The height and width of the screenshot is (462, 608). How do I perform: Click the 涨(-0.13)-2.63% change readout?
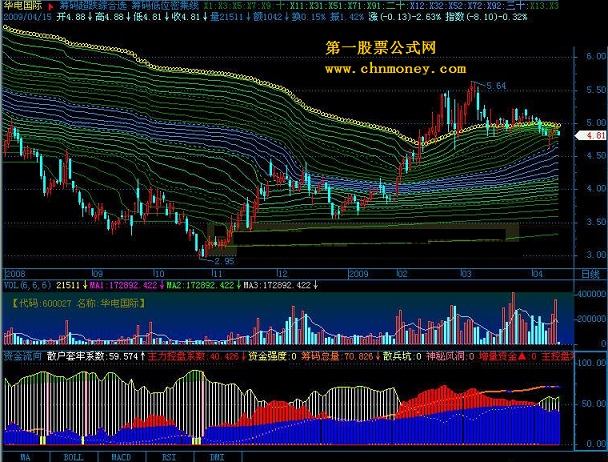pos(404,17)
